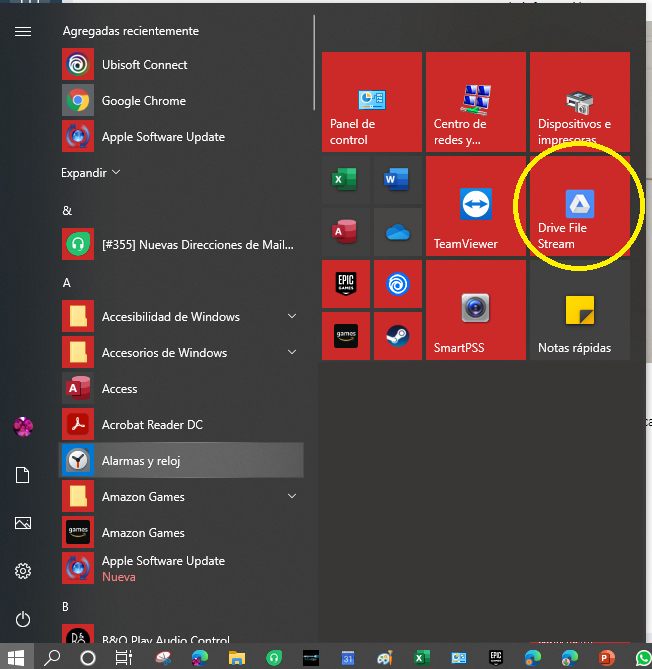Open Access from the alphabetical app list

[x=182, y=389]
